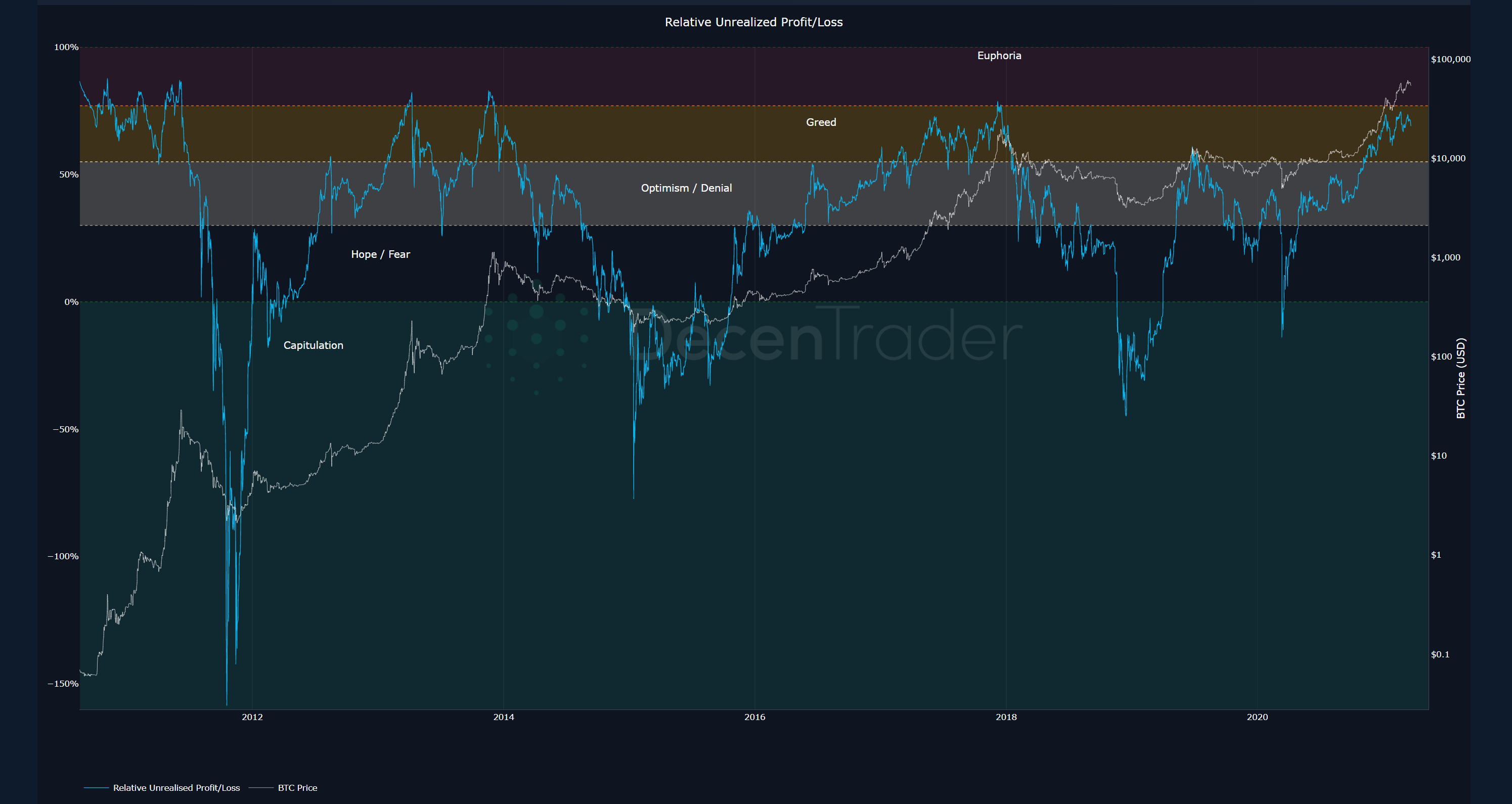Click the $100,000 right axis tick label
This screenshot has width=1512, height=804.
tap(1450, 59)
